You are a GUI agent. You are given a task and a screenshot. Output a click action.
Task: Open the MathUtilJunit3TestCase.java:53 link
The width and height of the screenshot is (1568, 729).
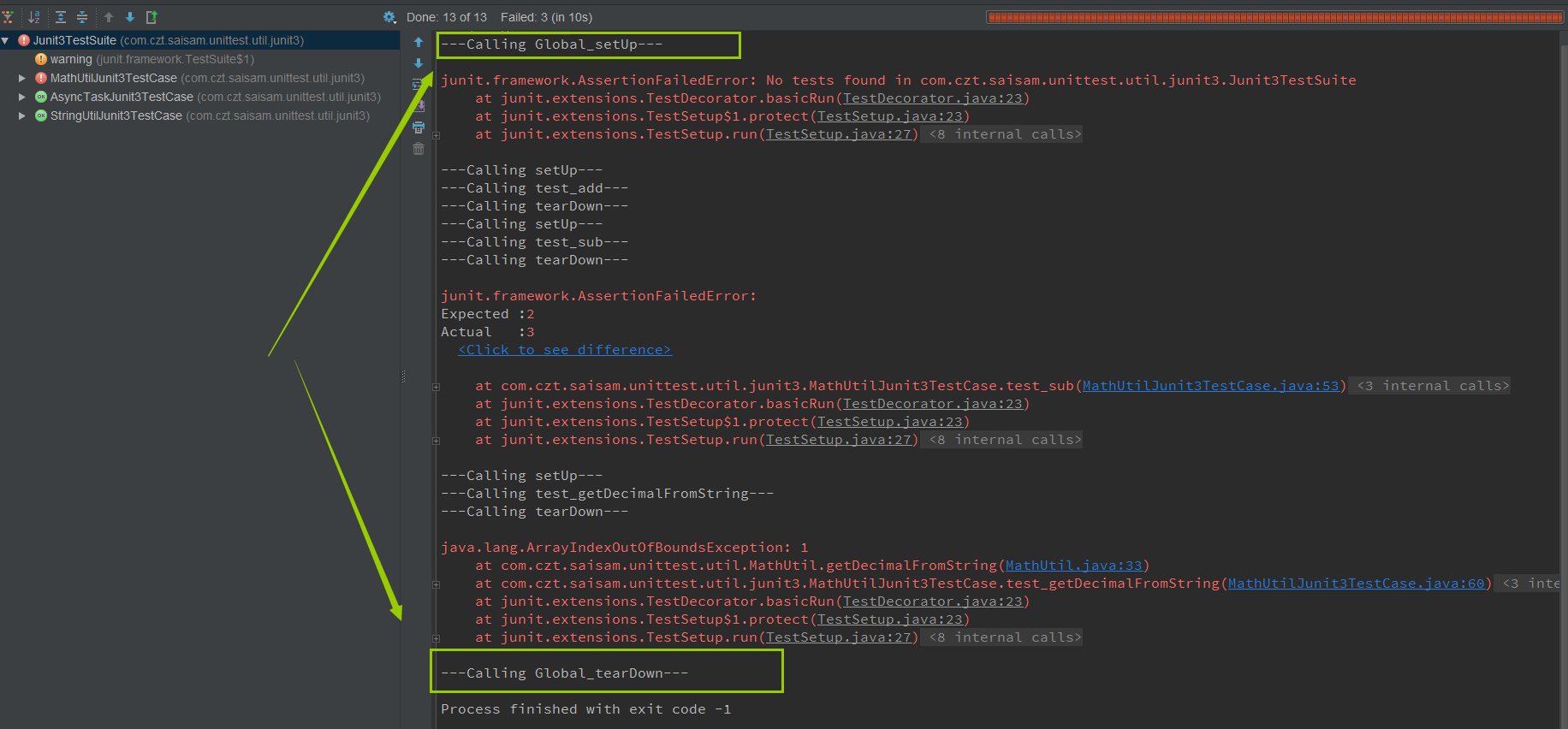click(1211, 386)
